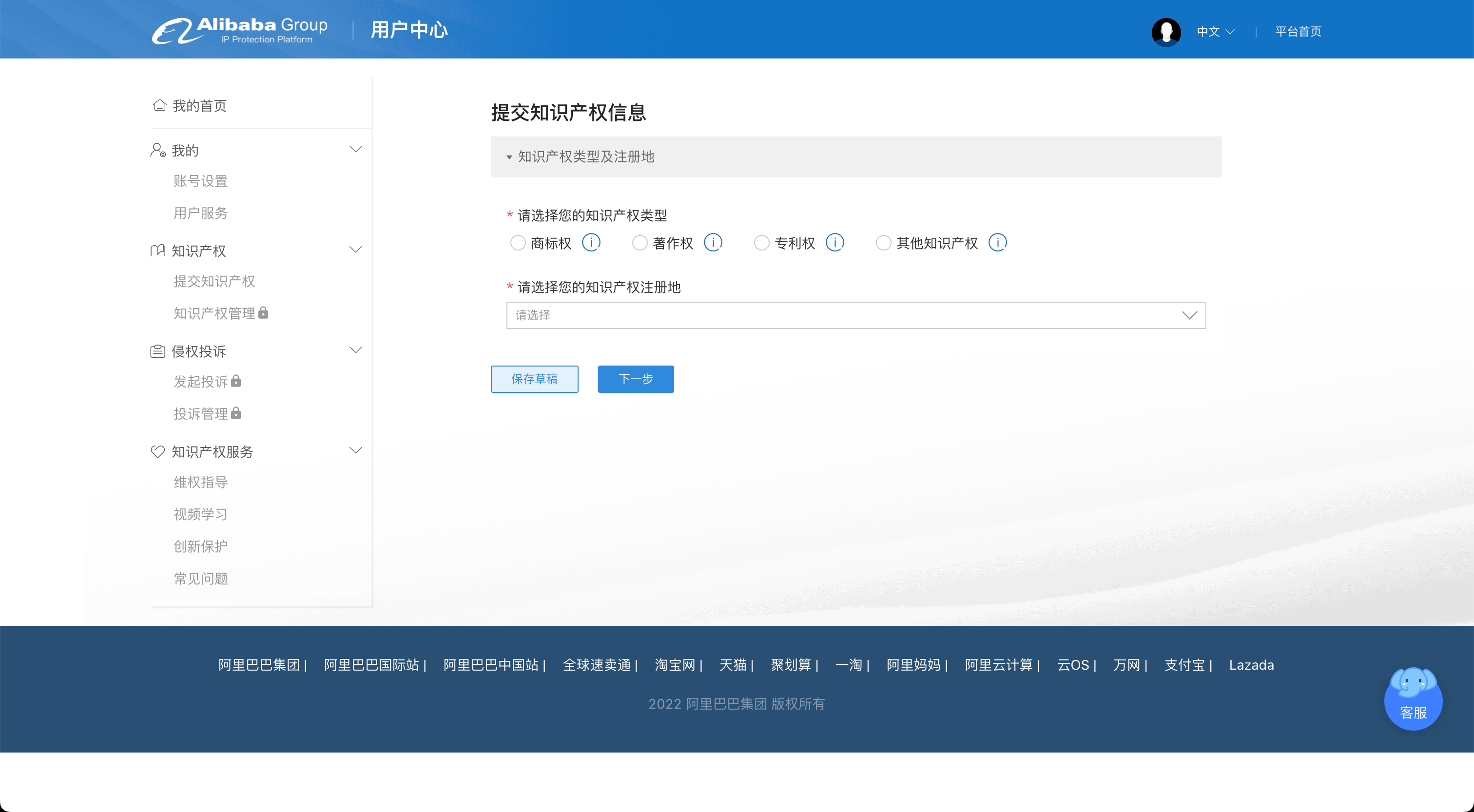This screenshot has height=812, width=1474.
Task: Click lock icon next to 知识产权管理
Action: click(x=263, y=312)
